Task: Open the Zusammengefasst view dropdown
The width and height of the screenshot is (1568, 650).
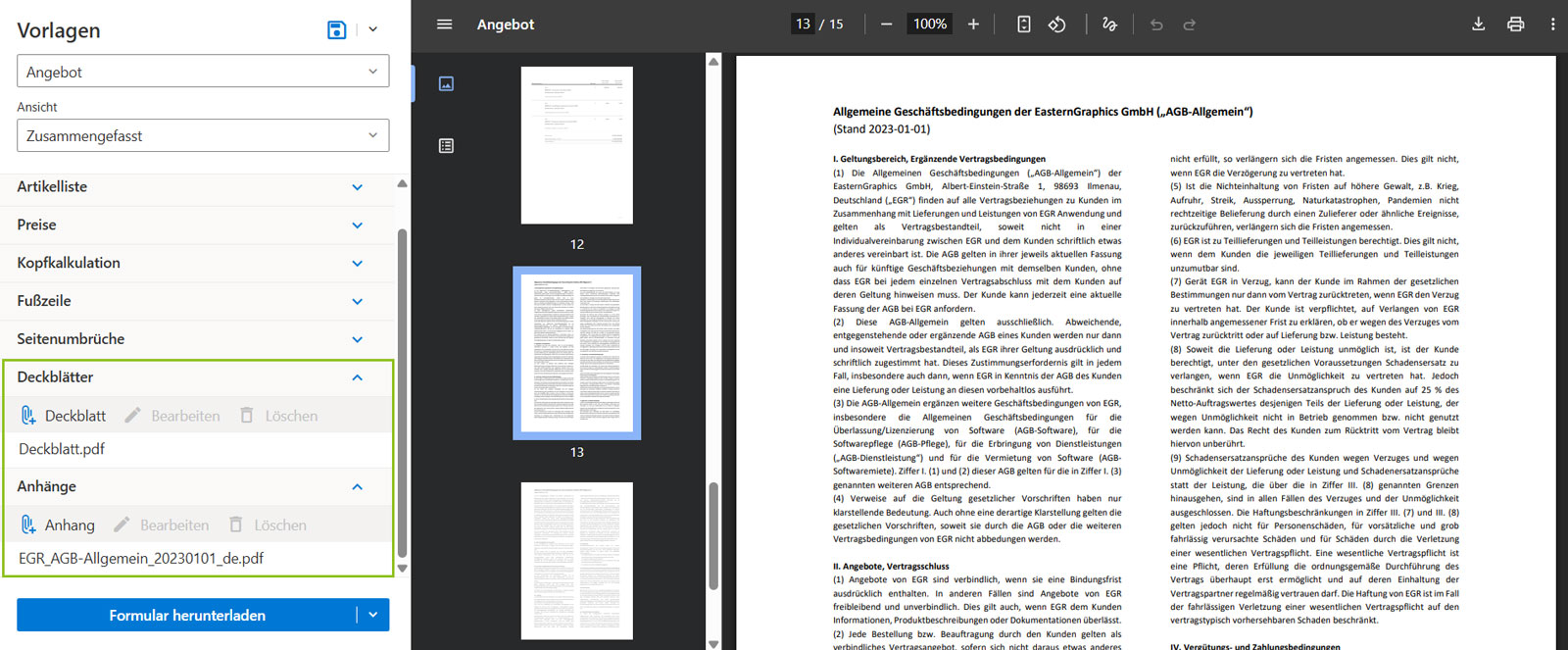Action: (x=203, y=135)
